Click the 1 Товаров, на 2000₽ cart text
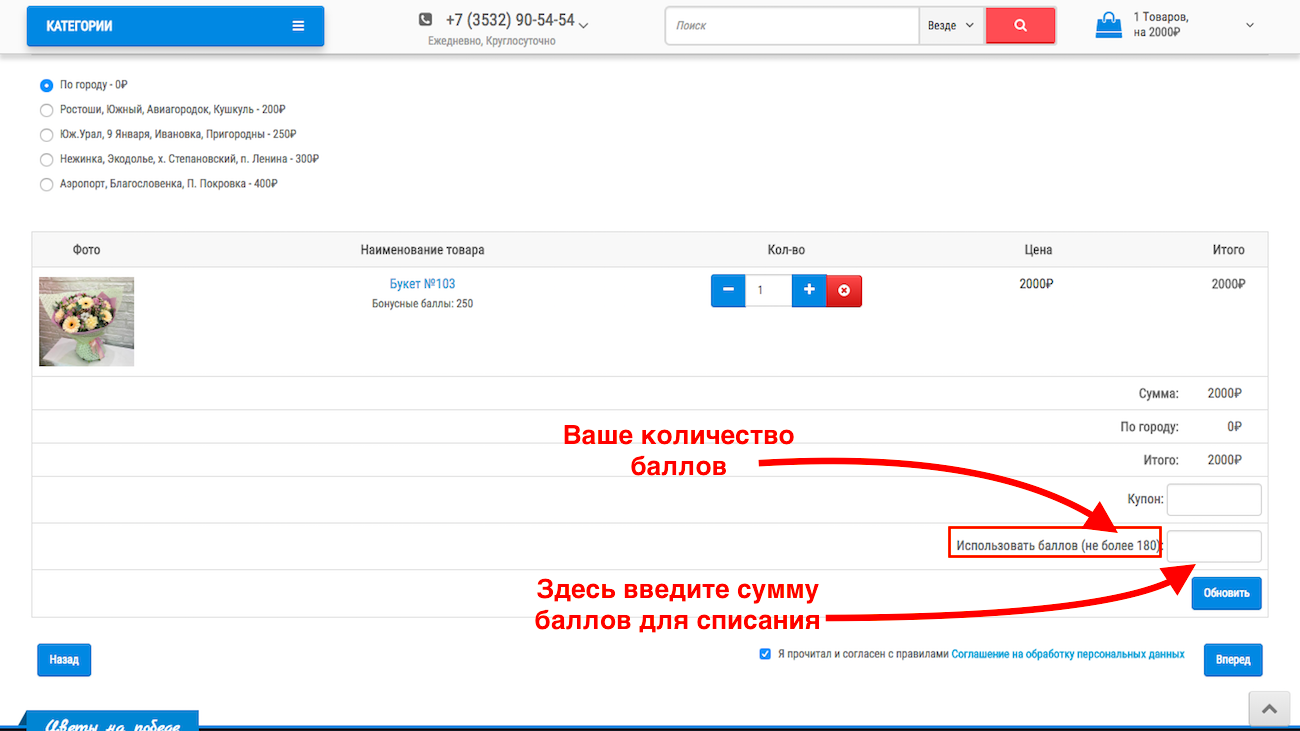Viewport: 1300px width, 731px height. 1161,25
